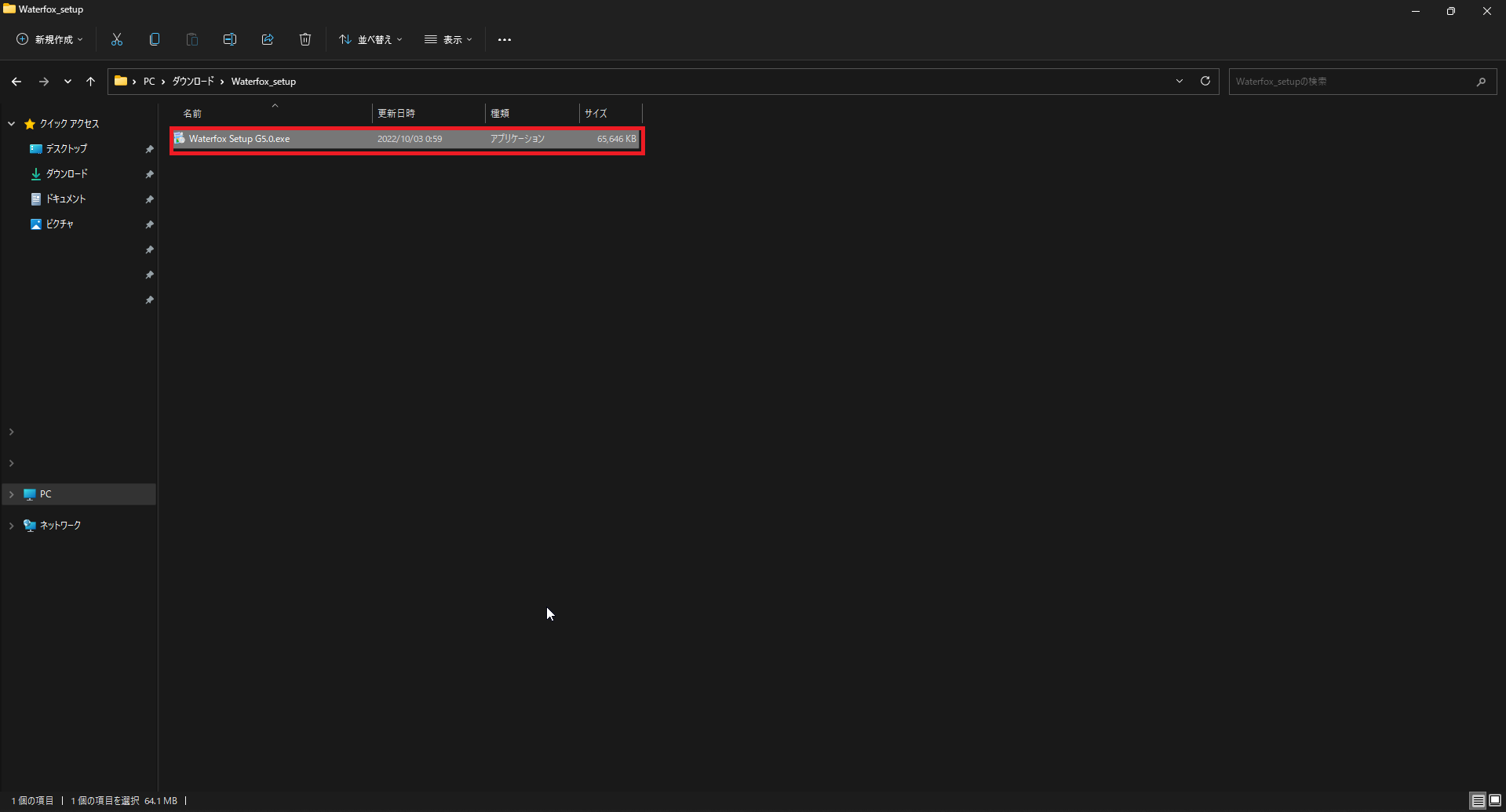Viewport: 1506px width, 812px height.
Task: Open 表示 view dropdown
Action: click(448, 39)
